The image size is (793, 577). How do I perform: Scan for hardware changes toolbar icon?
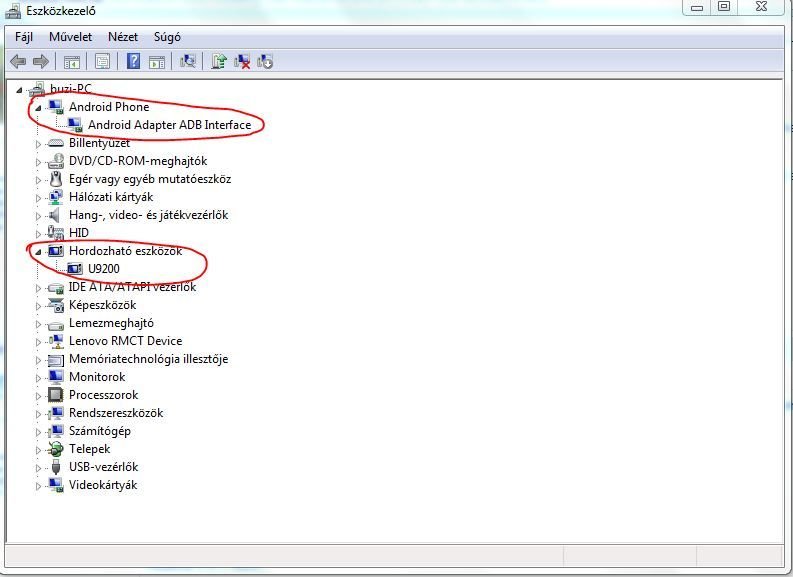click(188, 62)
